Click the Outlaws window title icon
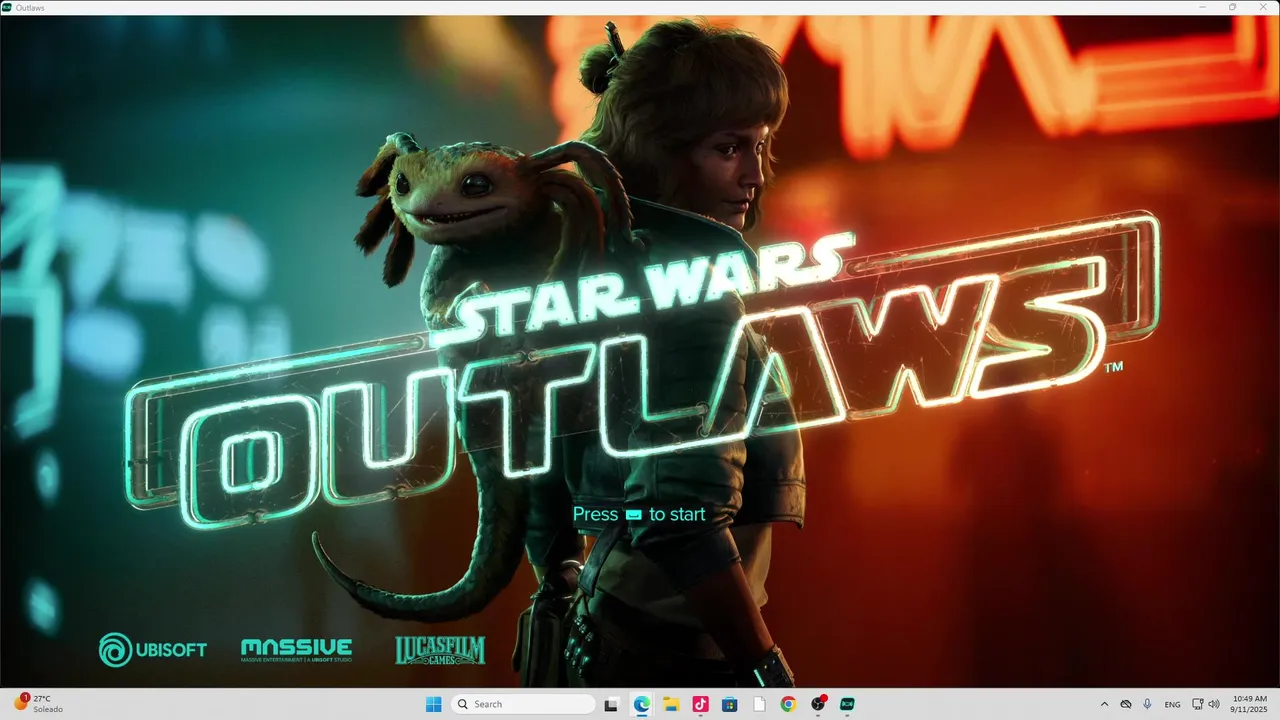 [7, 7]
